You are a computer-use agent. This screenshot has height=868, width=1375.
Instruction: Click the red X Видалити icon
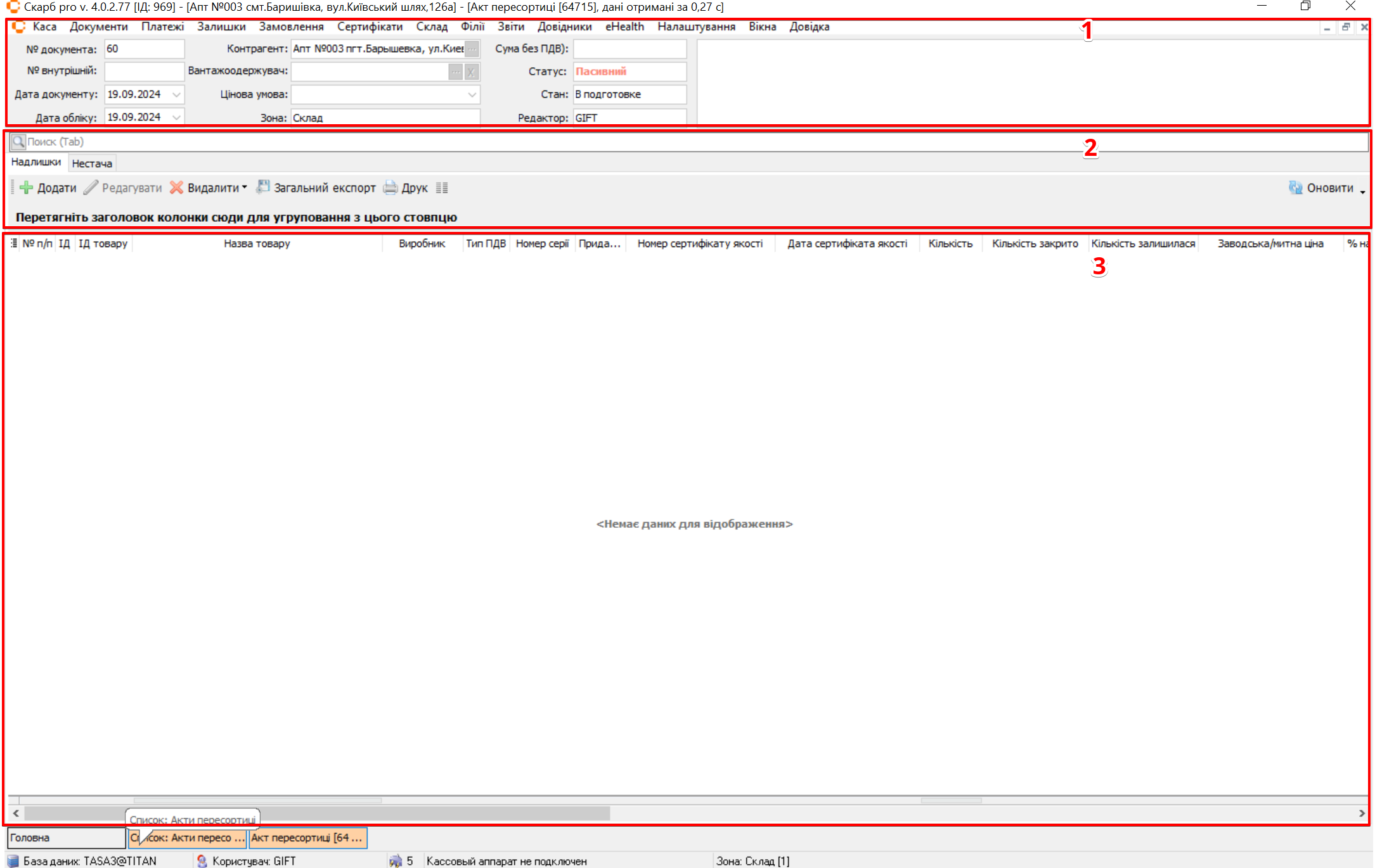(x=176, y=188)
